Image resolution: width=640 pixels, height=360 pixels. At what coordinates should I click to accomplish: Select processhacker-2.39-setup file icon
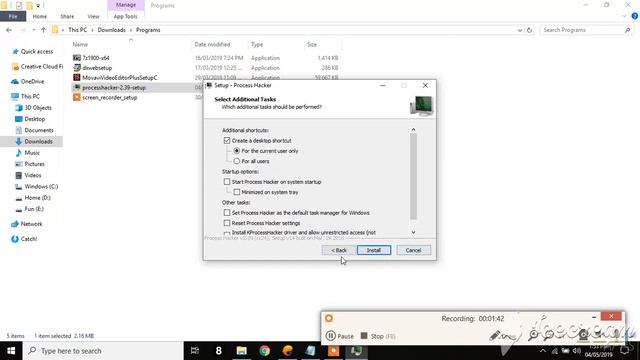(77, 87)
